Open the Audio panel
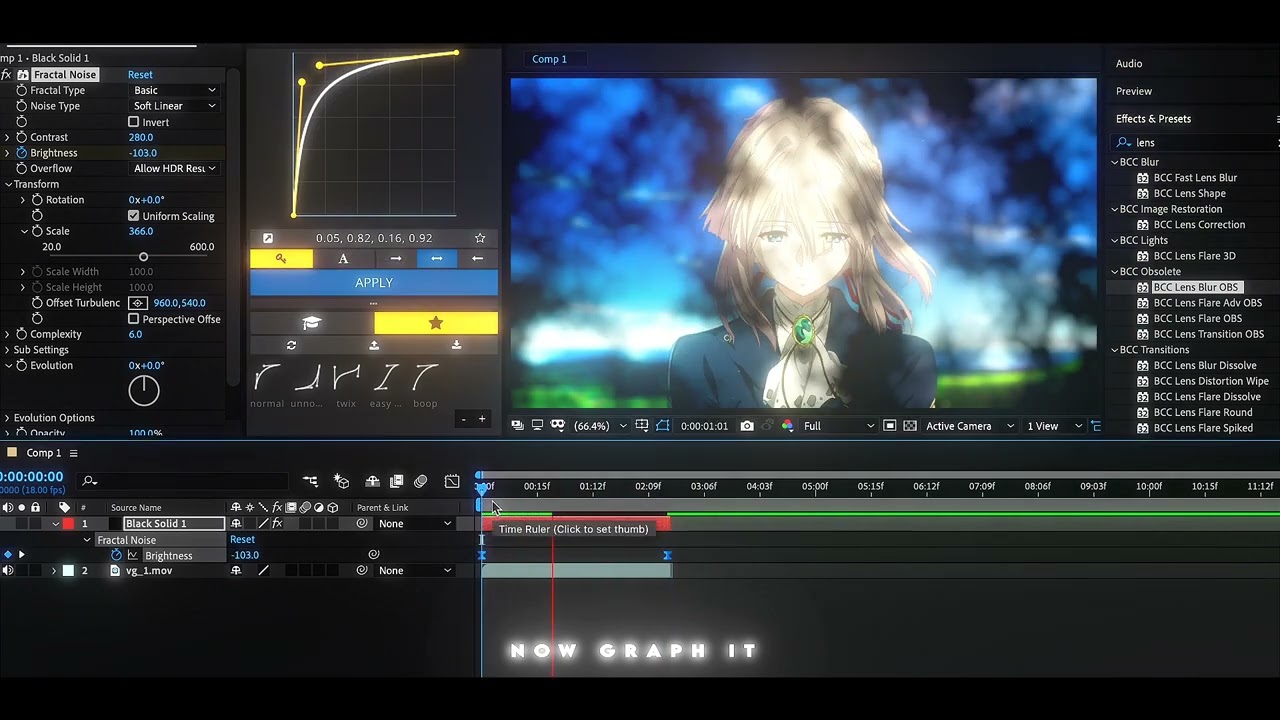 click(x=1129, y=64)
